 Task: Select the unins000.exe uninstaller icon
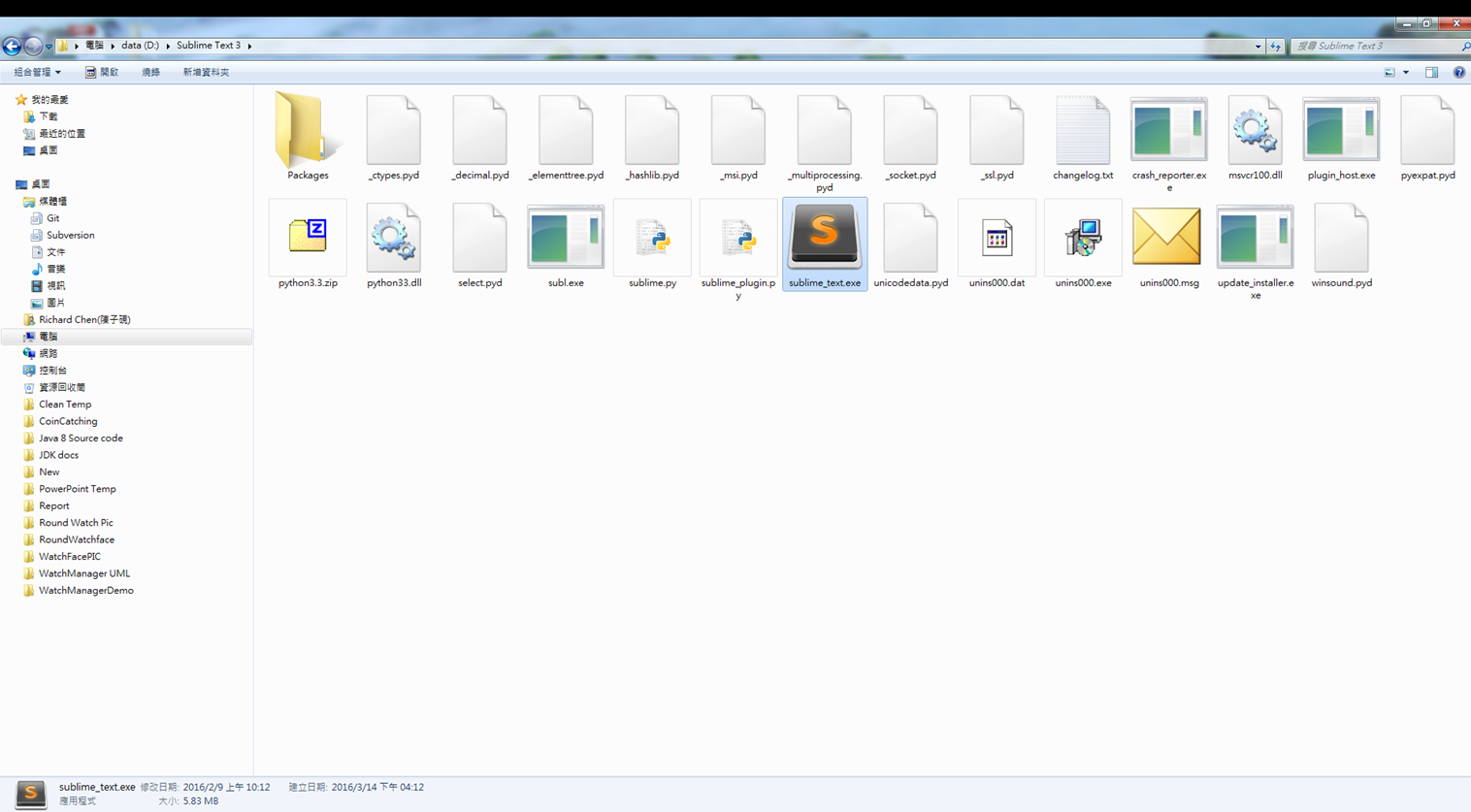[x=1083, y=238]
